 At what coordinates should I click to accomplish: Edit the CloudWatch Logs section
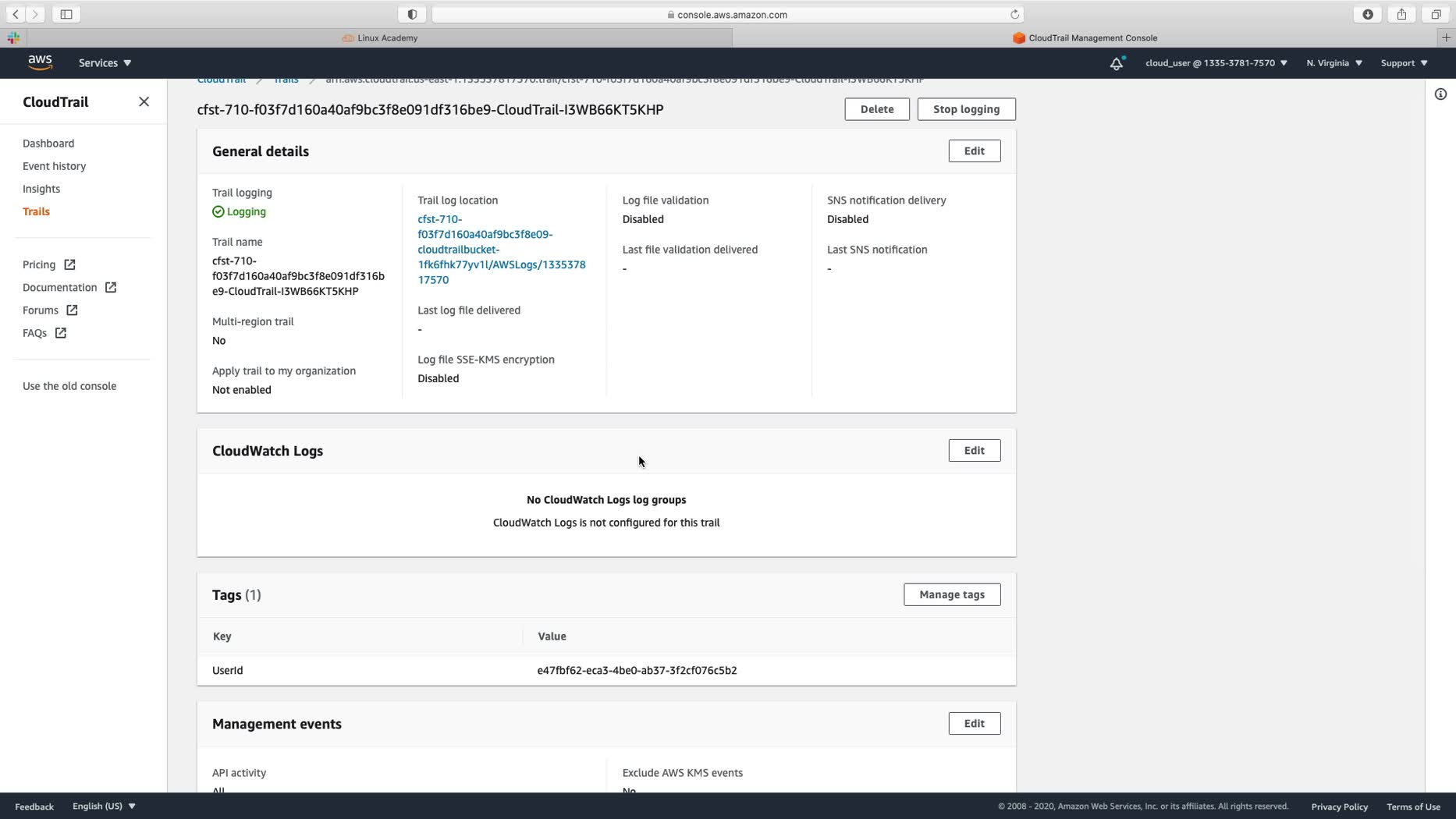[974, 451]
